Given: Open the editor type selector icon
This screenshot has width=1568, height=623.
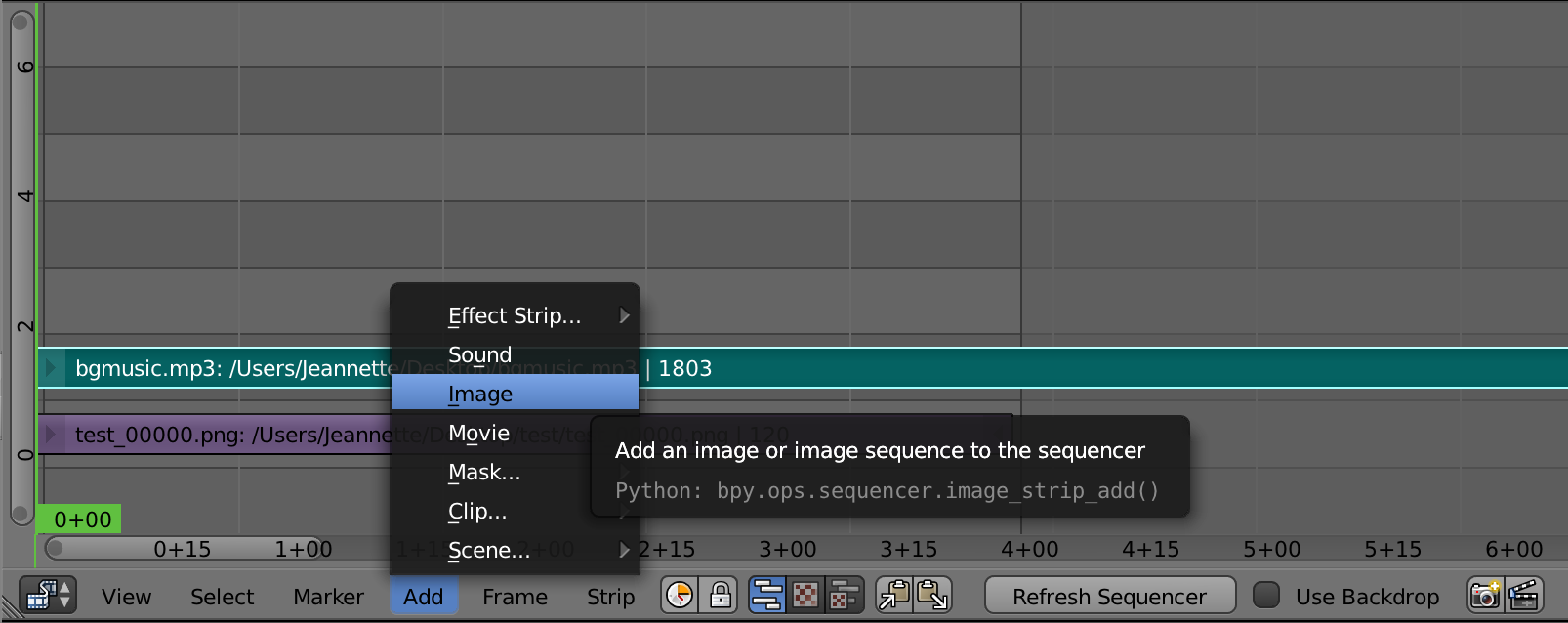Looking at the screenshot, I should click(x=46, y=596).
